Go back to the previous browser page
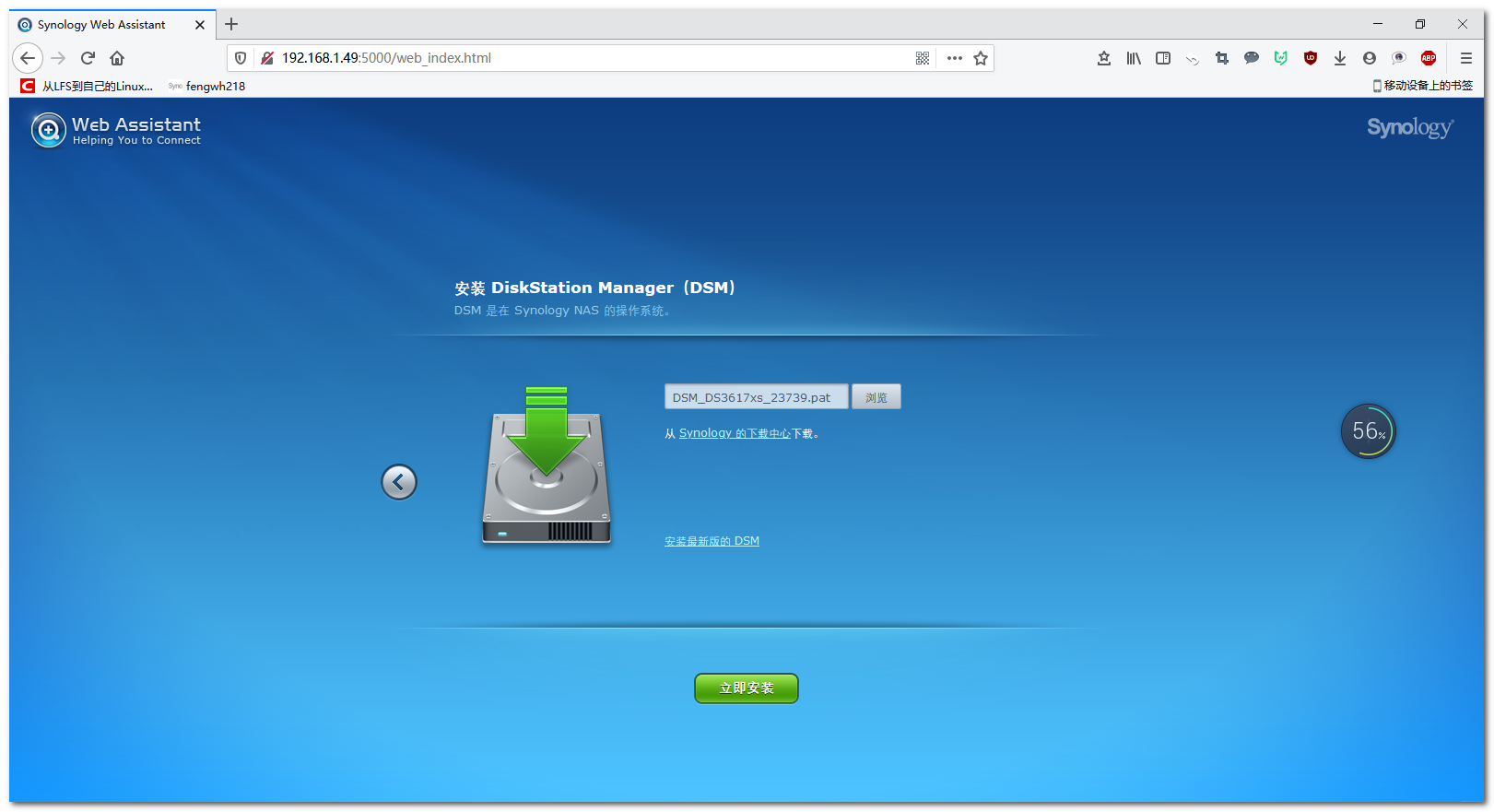The width and height of the screenshot is (1494, 812). coord(28,58)
